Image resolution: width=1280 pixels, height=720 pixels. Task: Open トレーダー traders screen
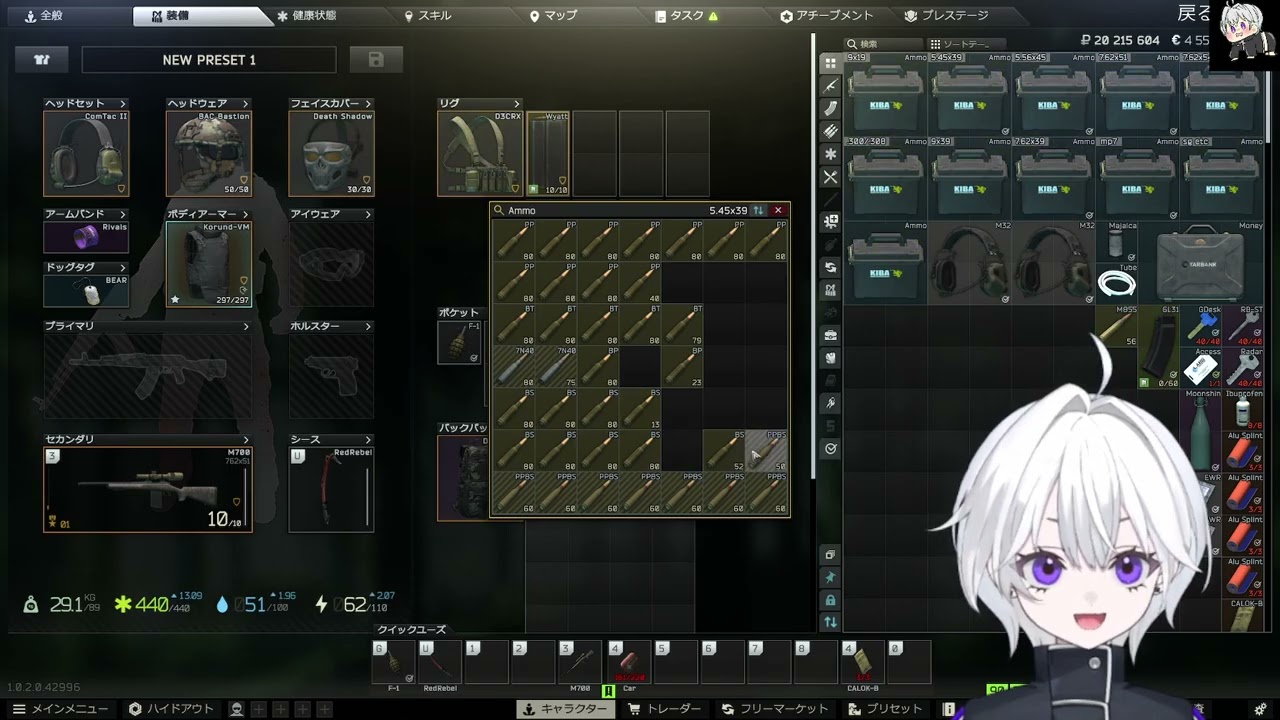[664, 709]
